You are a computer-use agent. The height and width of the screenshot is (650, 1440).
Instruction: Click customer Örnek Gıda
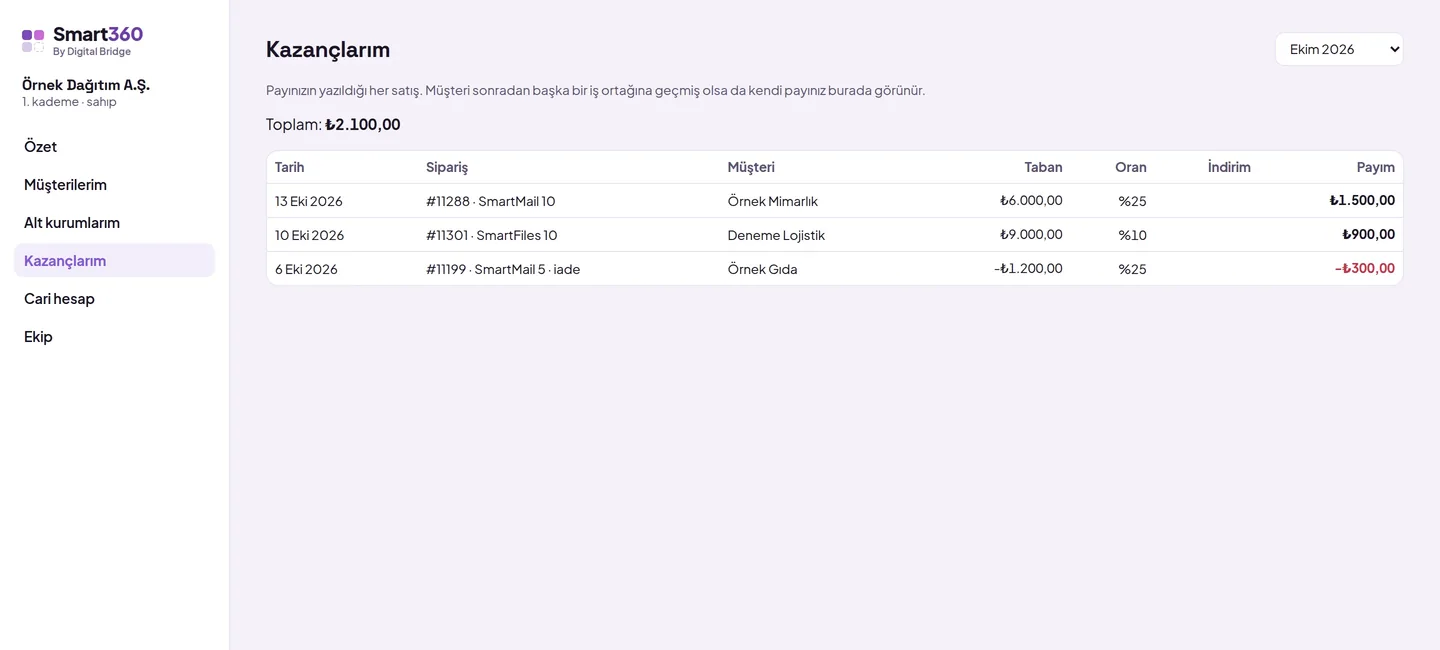(763, 269)
